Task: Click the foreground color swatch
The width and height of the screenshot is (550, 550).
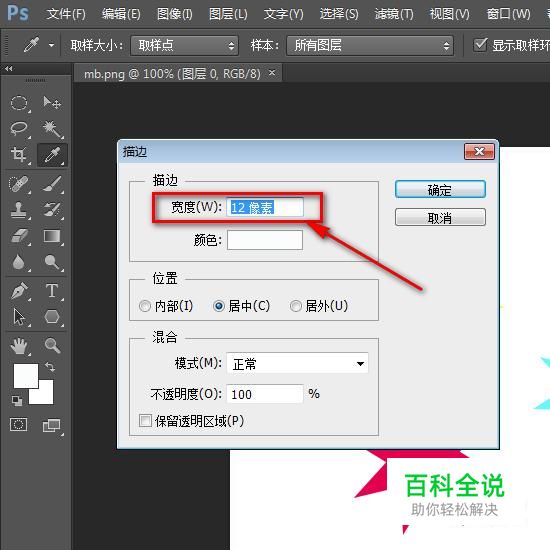Action: (x=26, y=375)
